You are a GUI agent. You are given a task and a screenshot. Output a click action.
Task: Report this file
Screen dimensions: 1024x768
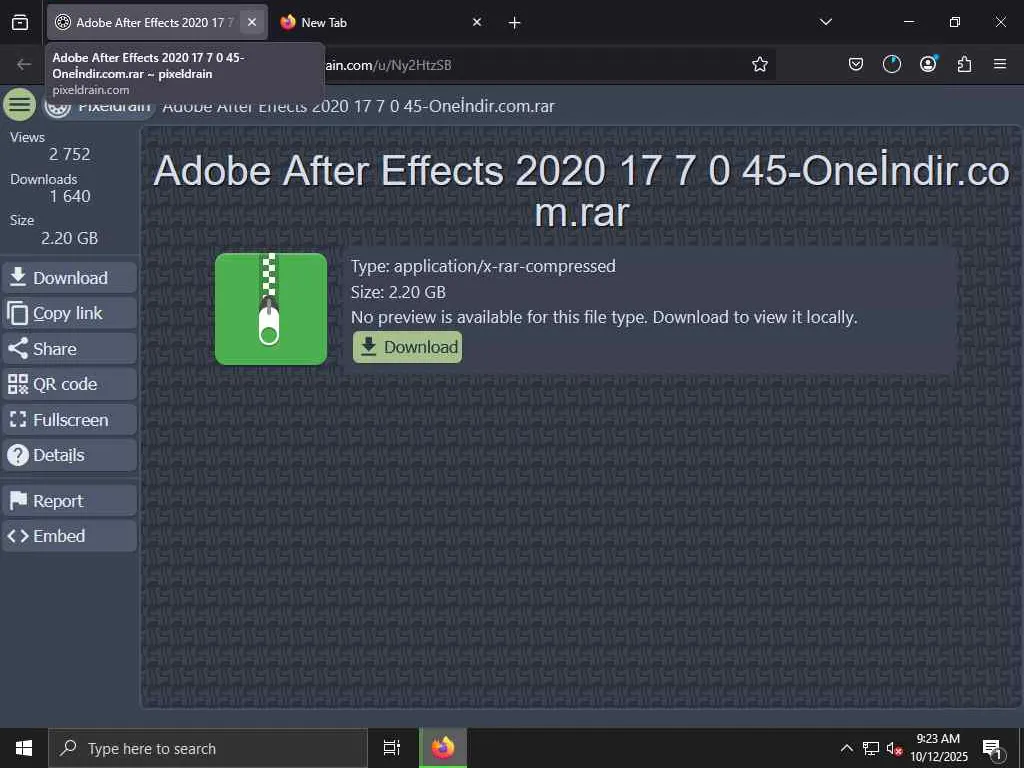pyautogui.click(x=69, y=501)
